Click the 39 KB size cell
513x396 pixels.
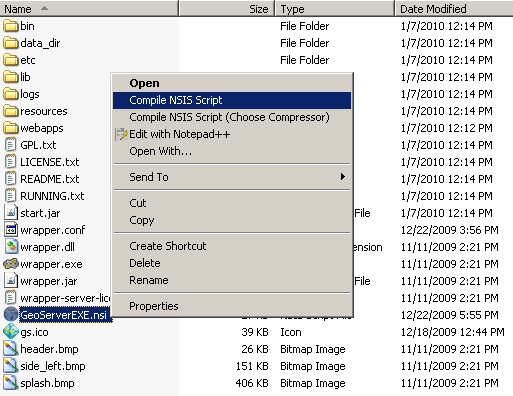255,332
